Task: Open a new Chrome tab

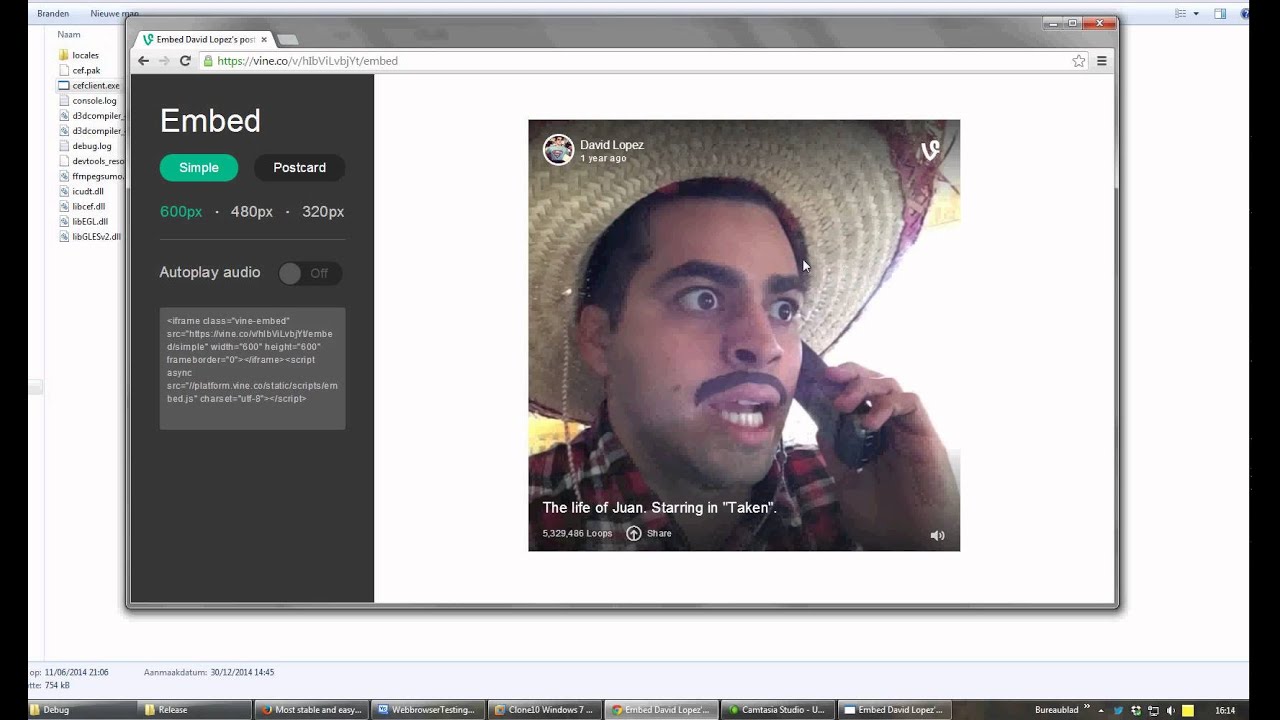Action: click(x=287, y=40)
